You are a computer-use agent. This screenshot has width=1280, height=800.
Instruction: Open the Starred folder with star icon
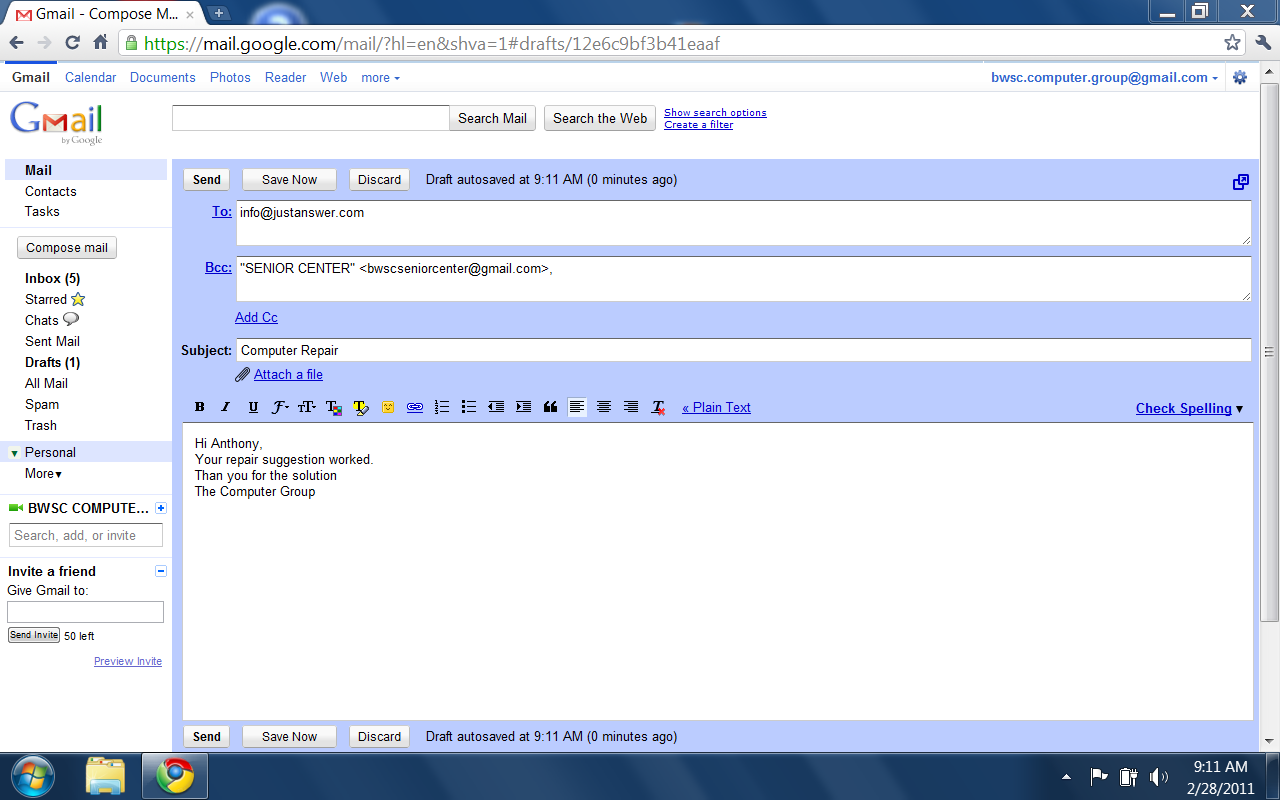[x=55, y=299]
